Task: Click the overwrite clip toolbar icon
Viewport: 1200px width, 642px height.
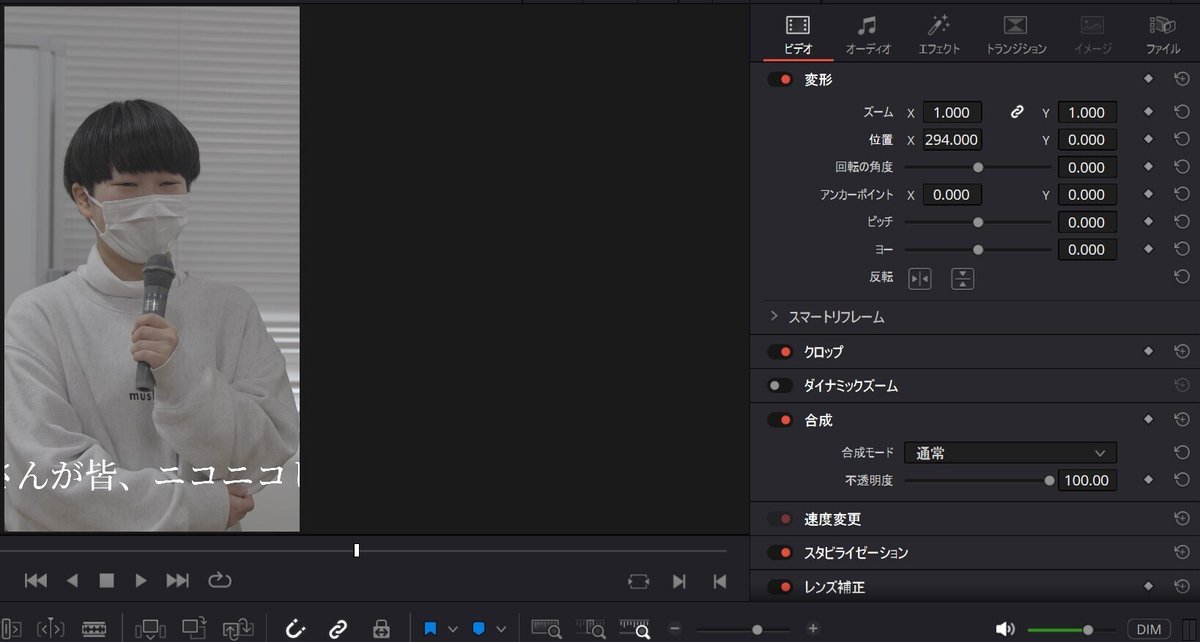Action: 194,629
